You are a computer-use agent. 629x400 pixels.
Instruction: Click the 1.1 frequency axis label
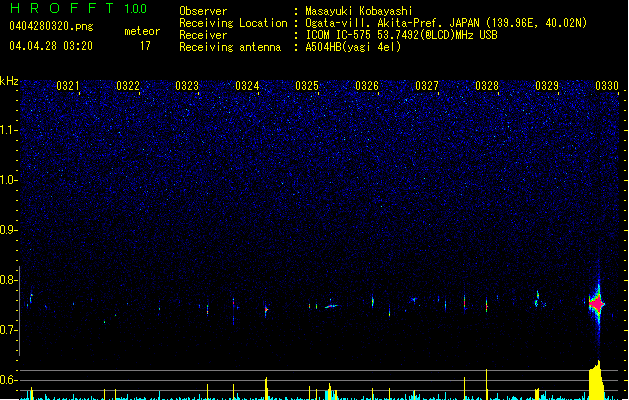tap(8, 130)
